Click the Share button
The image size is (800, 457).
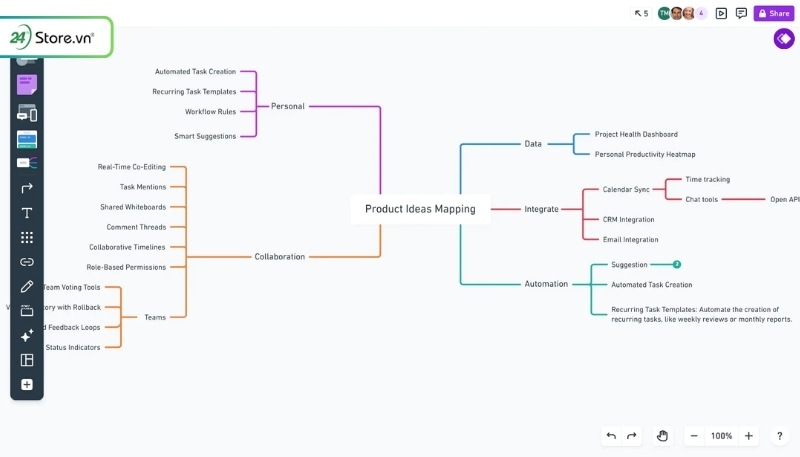pos(773,14)
